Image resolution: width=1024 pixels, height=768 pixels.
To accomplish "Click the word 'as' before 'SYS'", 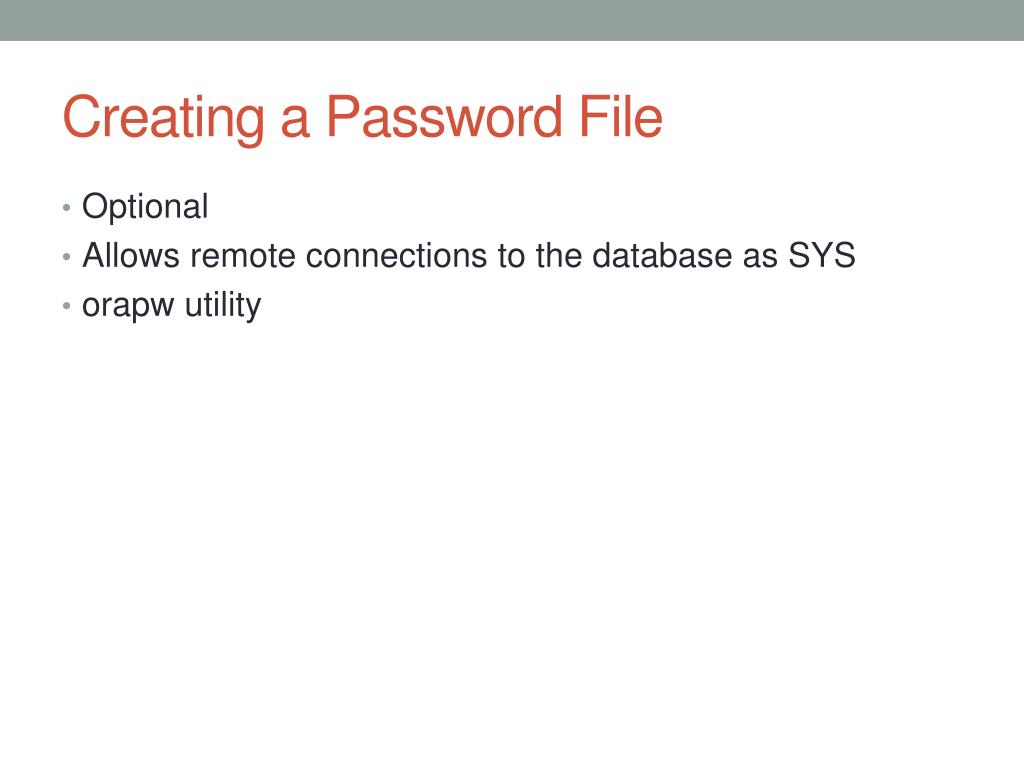I will [x=760, y=257].
